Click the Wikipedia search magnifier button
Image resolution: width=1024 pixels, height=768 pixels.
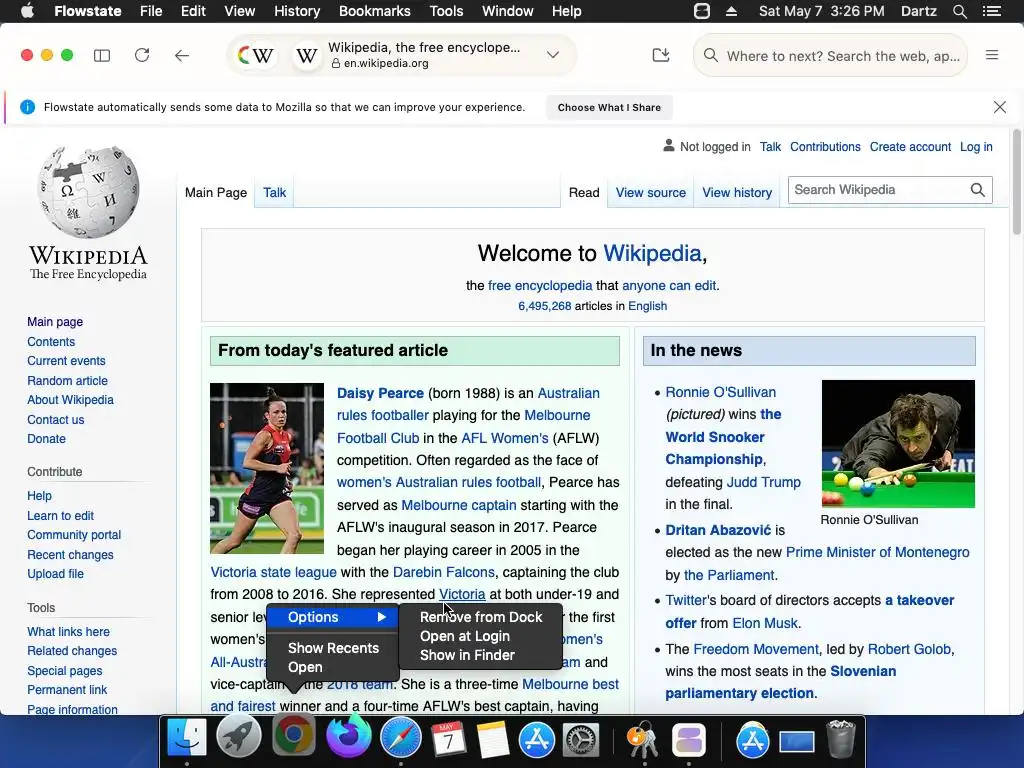pyautogui.click(x=978, y=190)
